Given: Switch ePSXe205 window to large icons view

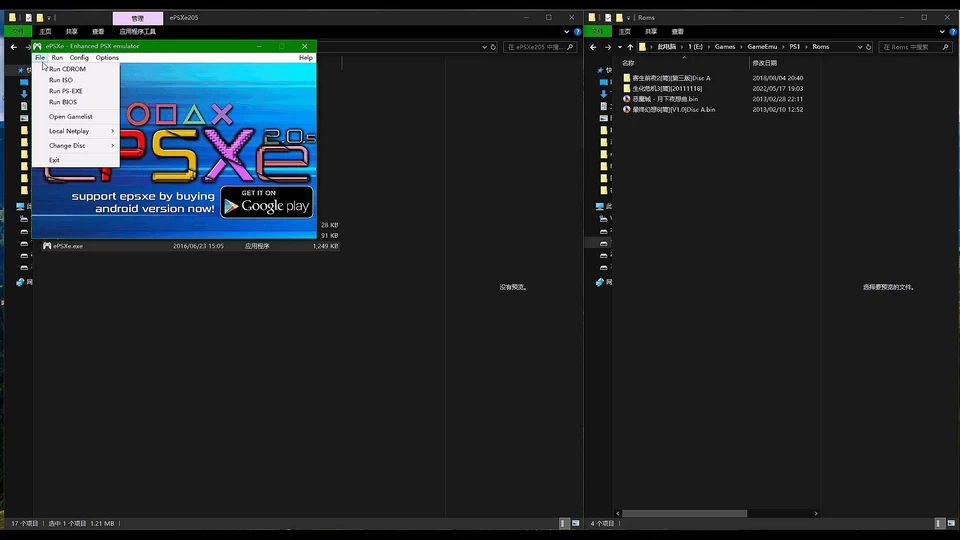Looking at the screenshot, I should pyautogui.click(x=576, y=523).
